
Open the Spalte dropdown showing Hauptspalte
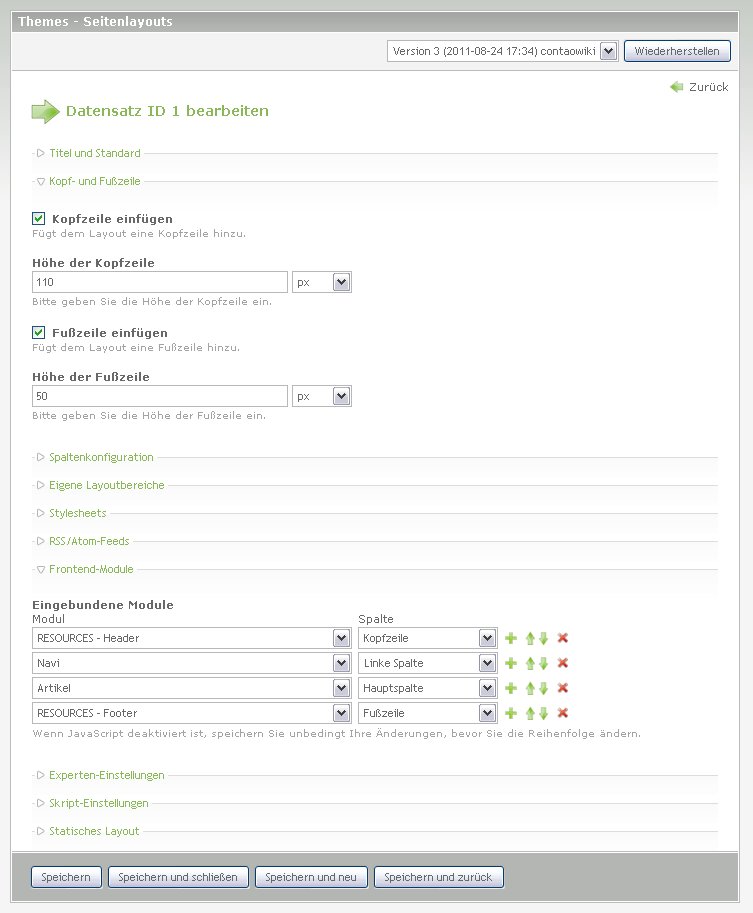(x=428, y=688)
